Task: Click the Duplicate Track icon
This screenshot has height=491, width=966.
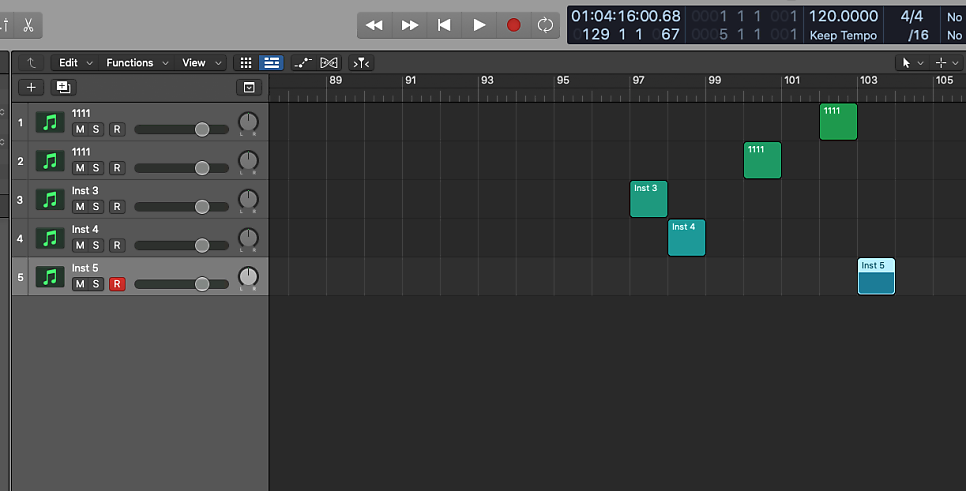Action: pos(63,87)
